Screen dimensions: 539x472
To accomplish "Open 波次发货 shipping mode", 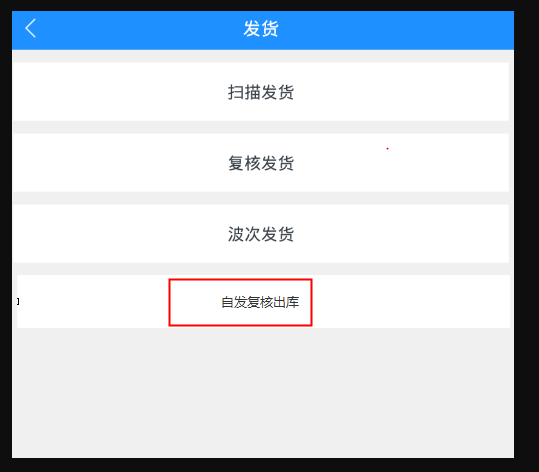I will (261, 234).
